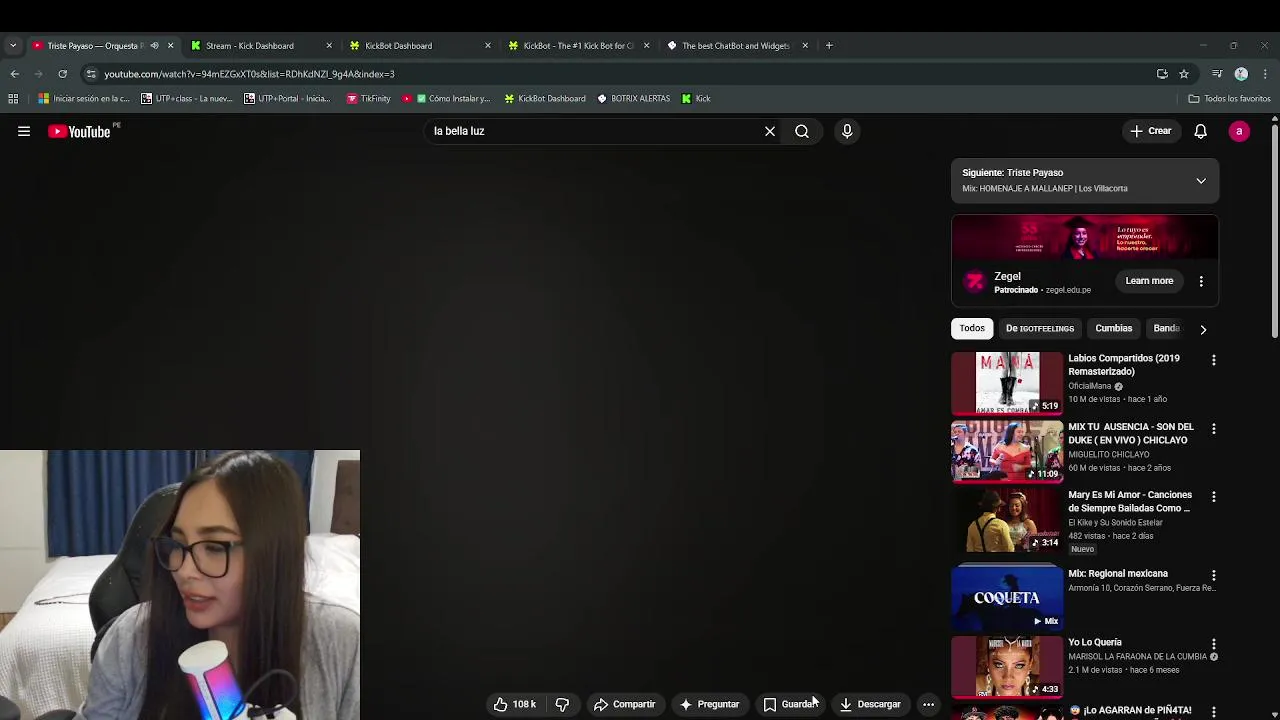Screen dimensions: 1280x720
Task: Open YouTube notifications bell
Action: click(x=1200, y=131)
